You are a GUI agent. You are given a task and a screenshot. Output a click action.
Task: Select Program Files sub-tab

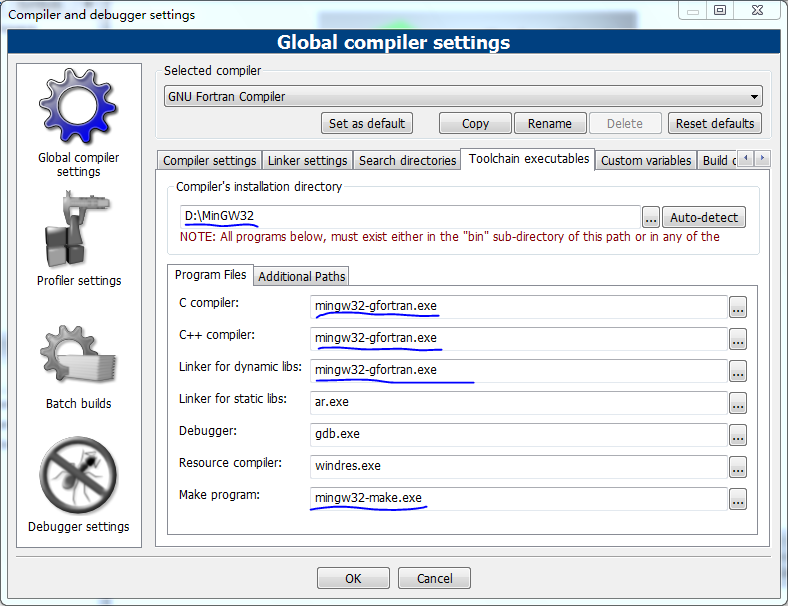[x=211, y=275]
